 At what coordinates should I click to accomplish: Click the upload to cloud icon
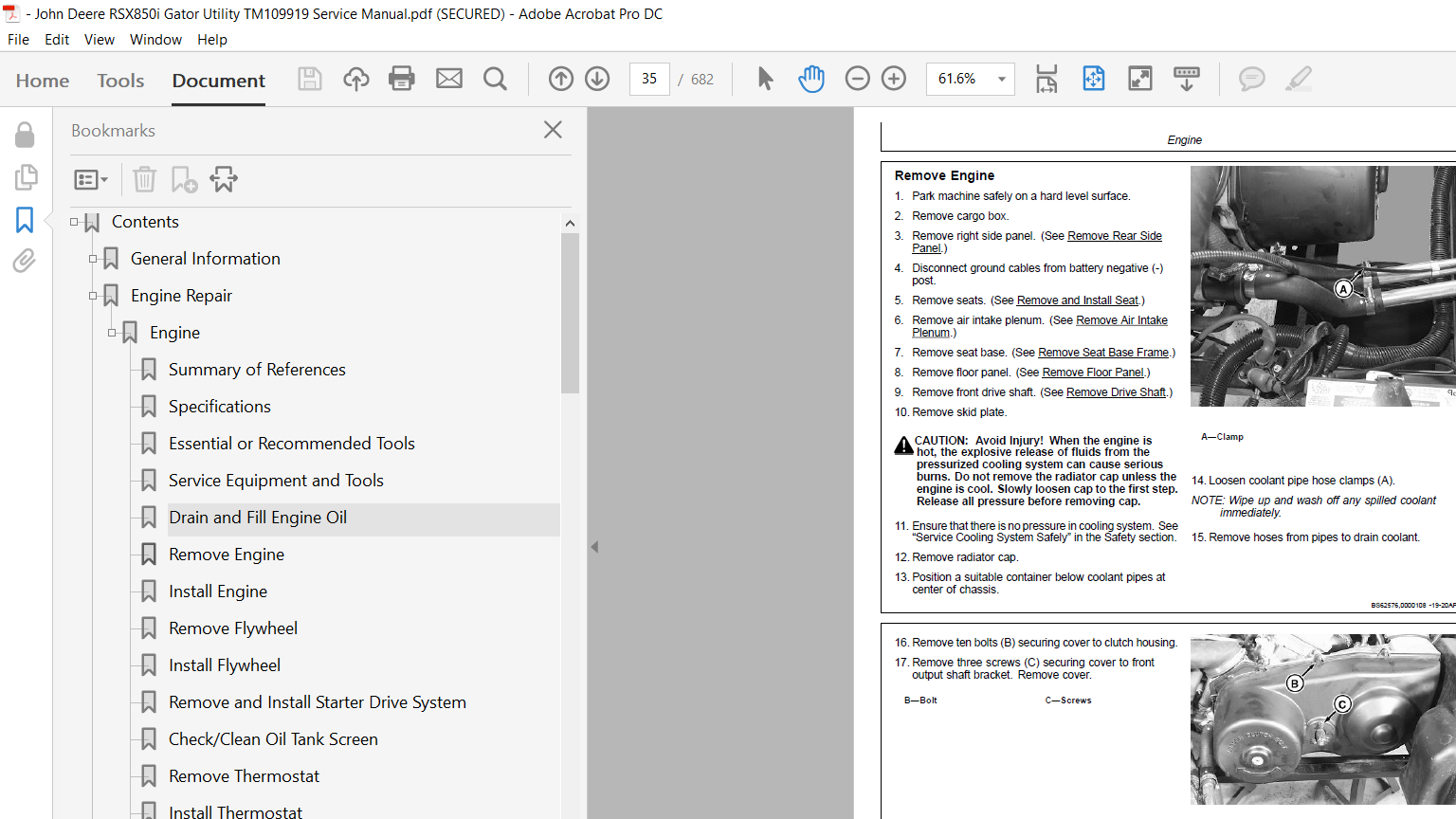(x=356, y=79)
